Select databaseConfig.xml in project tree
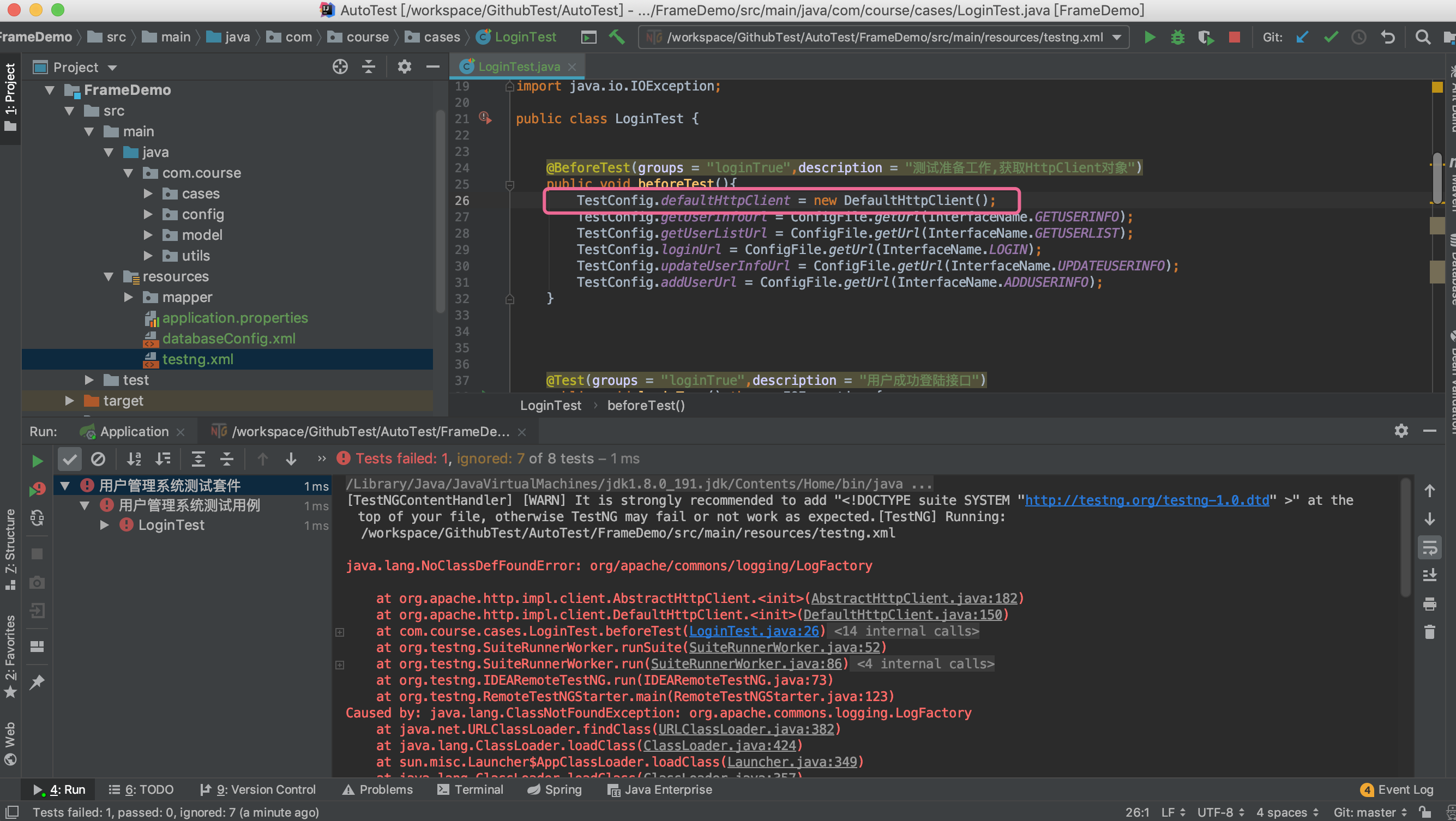 click(x=228, y=339)
